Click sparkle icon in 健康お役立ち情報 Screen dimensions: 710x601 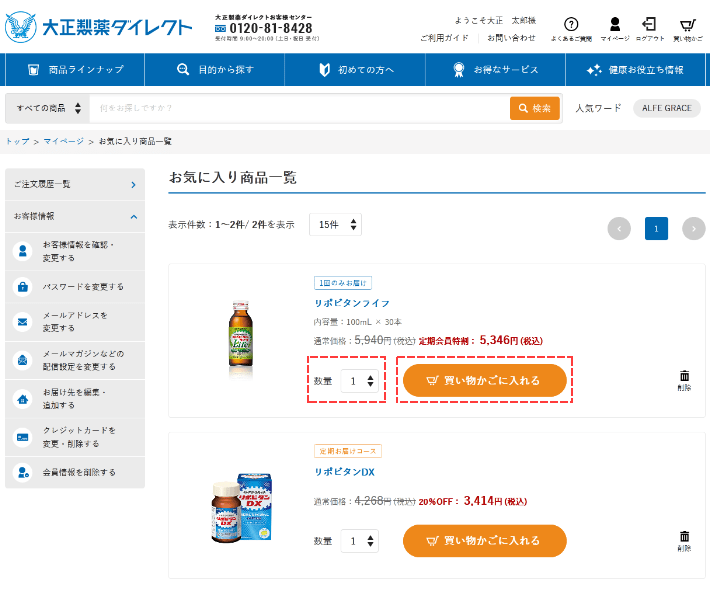point(594,70)
